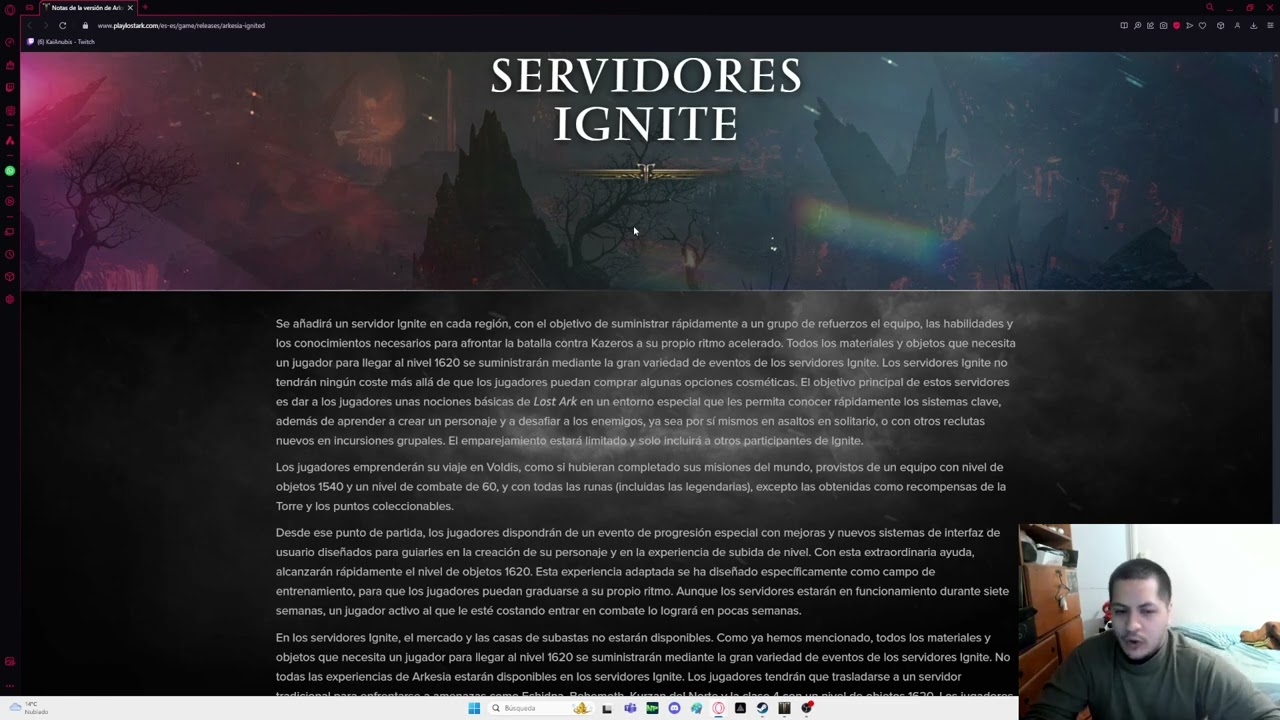Click the SERVIDORES IGNITE heading
The width and height of the screenshot is (1280, 720).
(646, 101)
